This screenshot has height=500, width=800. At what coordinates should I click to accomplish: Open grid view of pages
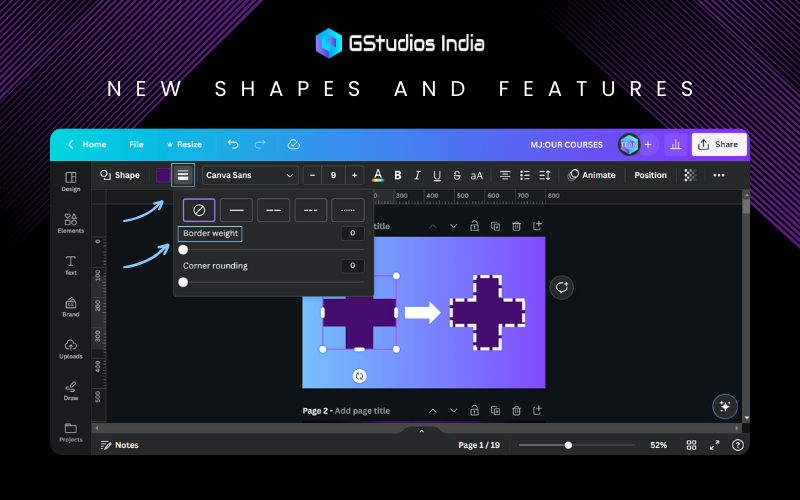tap(691, 445)
